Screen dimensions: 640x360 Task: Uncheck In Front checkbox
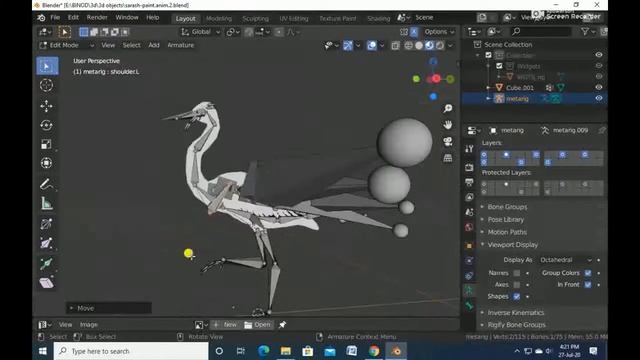588,284
